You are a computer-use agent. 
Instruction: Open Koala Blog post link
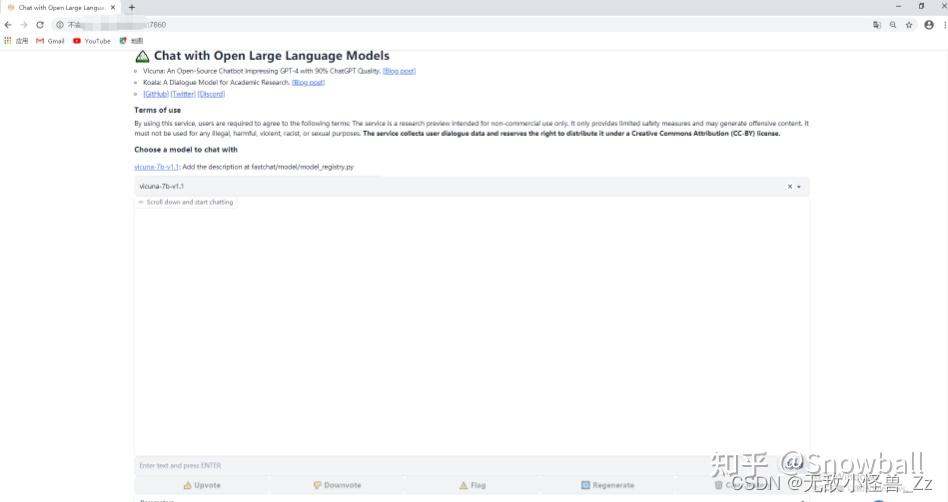pos(308,83)
